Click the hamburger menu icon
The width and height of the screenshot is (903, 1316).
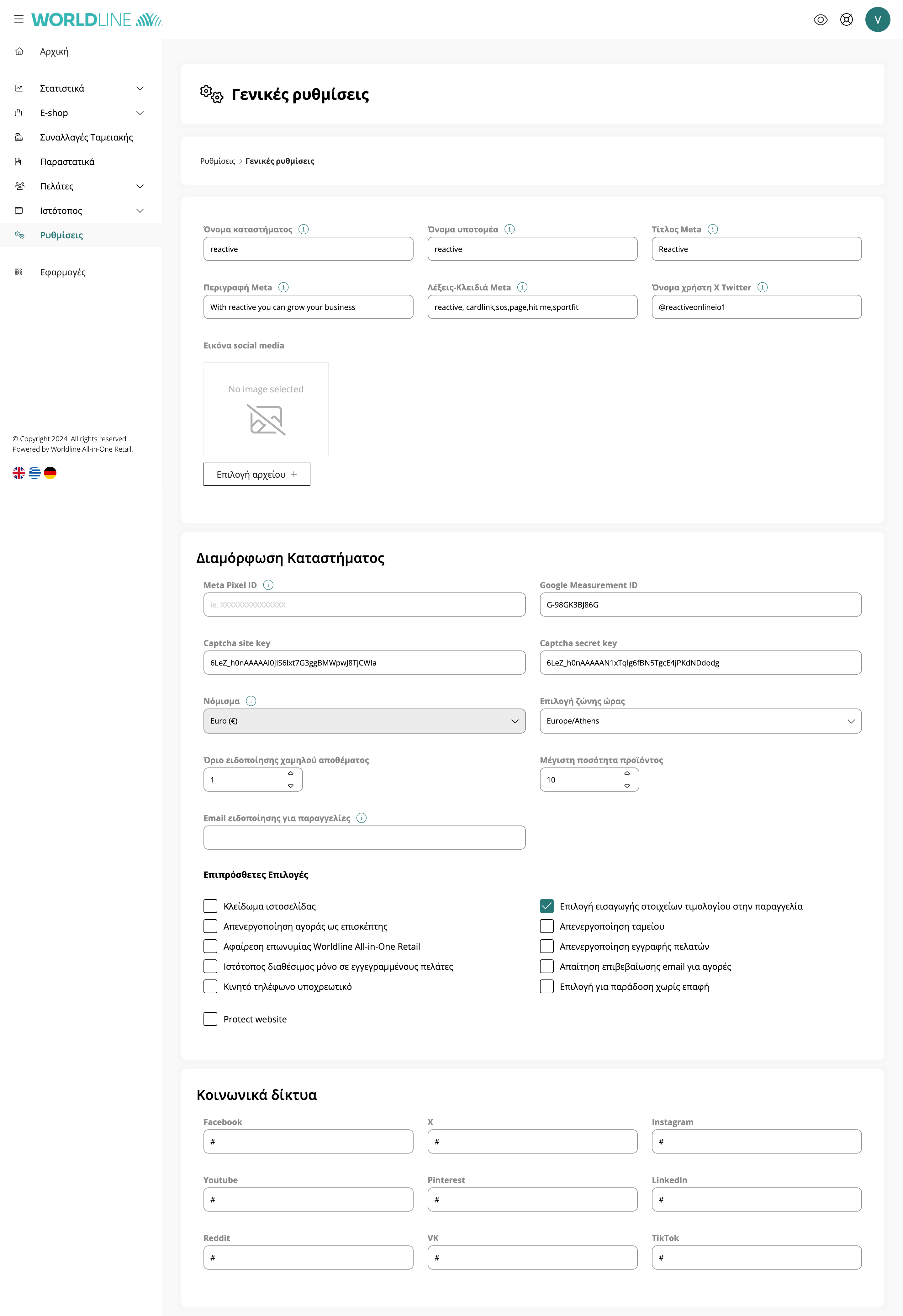click(19, 19)
